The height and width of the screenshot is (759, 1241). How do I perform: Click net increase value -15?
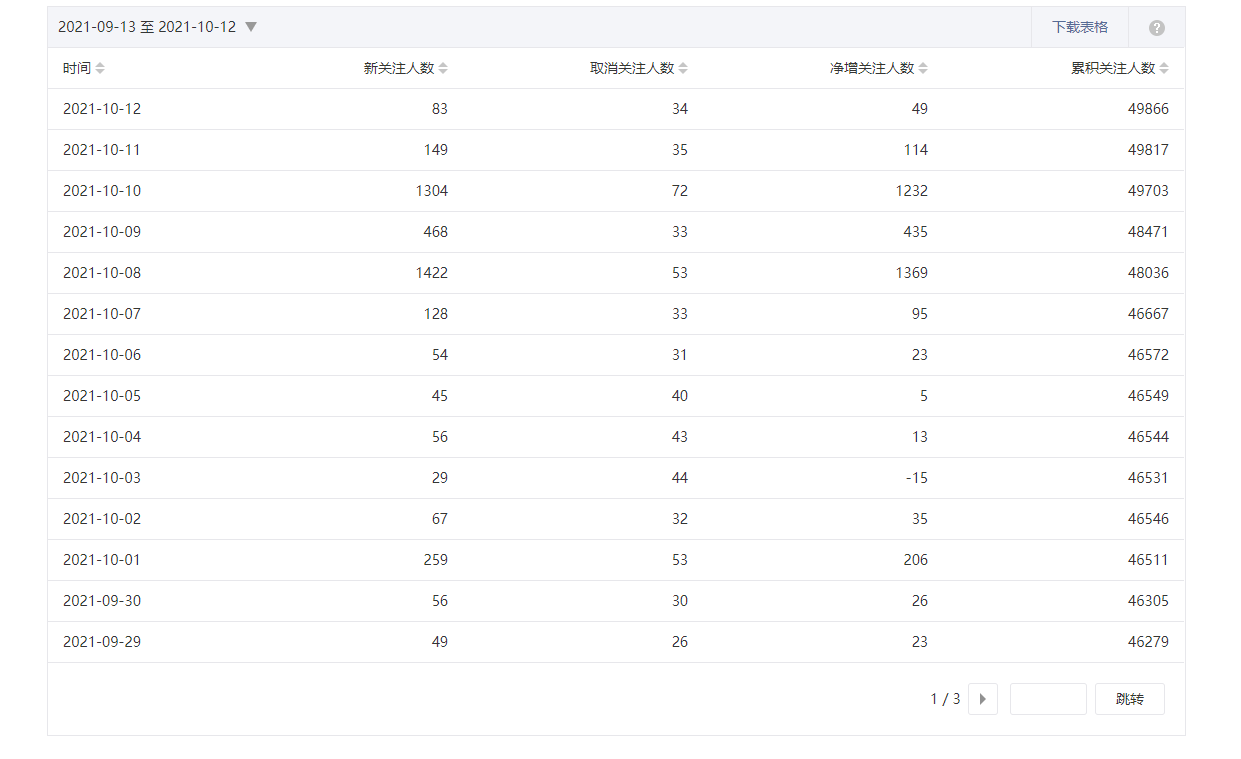pyautogui.click(x=917, y=478)
